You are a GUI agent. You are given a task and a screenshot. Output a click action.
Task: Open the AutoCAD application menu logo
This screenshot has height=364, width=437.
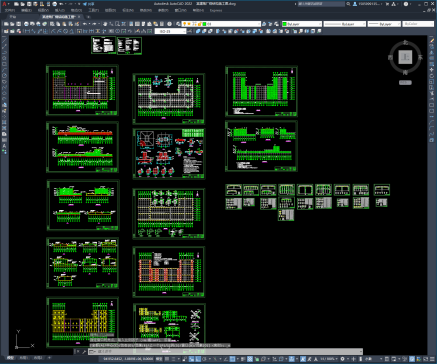point(4,4)
